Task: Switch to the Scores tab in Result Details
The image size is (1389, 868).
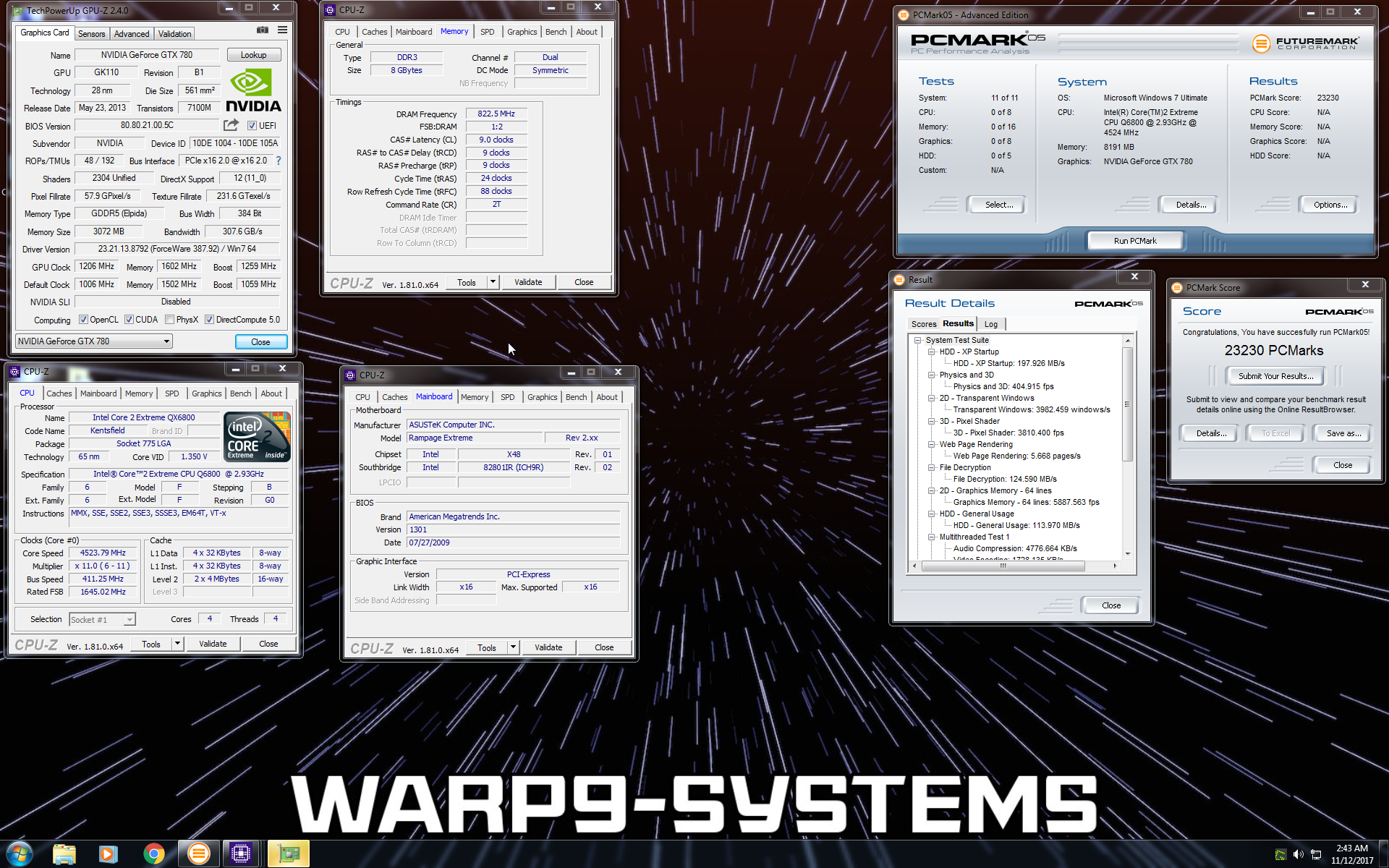Action: pyautogui.click(x=924, y=324)
